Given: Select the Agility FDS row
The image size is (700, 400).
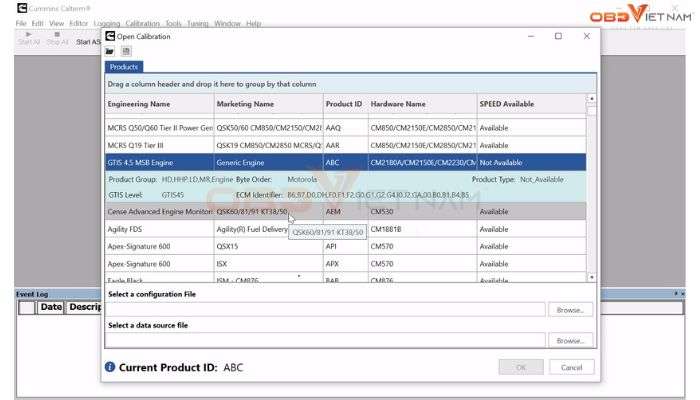Looking at the screenshot, I should pos(346,229).
